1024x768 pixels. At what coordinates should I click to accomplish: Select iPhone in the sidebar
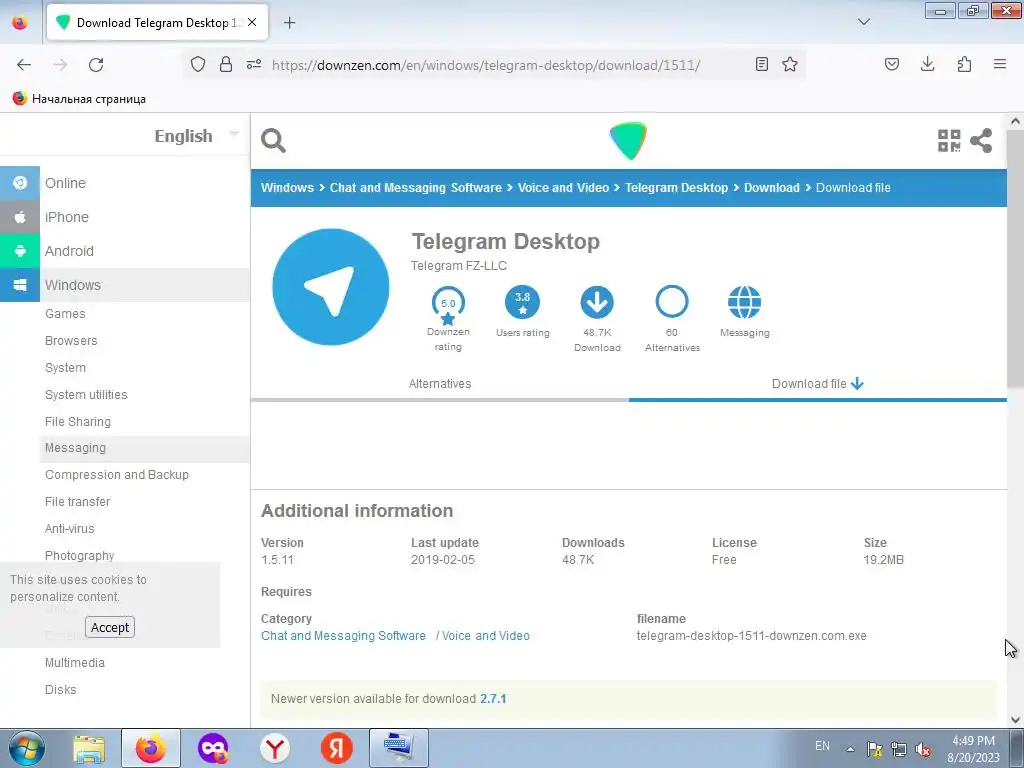coord(67,217)
